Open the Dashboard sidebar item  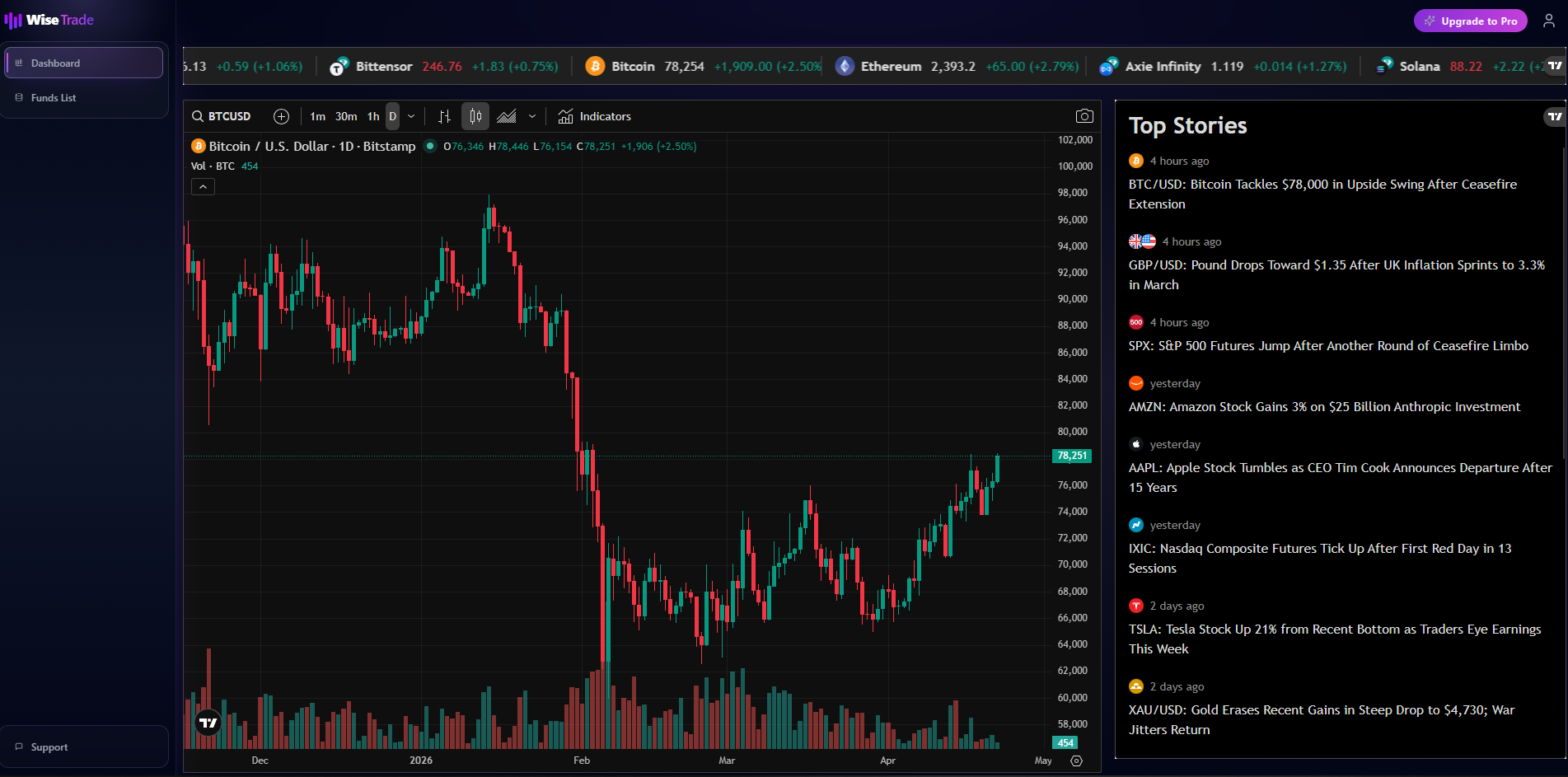point(84,63)
